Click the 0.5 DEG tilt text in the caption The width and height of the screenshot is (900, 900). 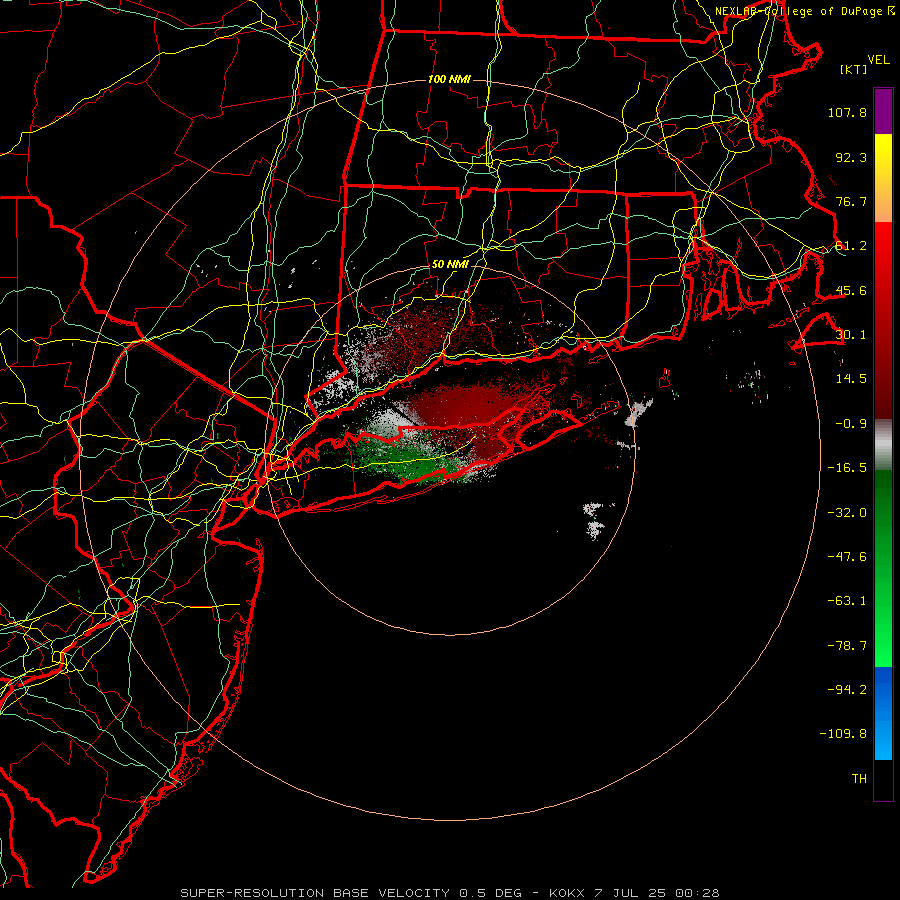(490, 893)
